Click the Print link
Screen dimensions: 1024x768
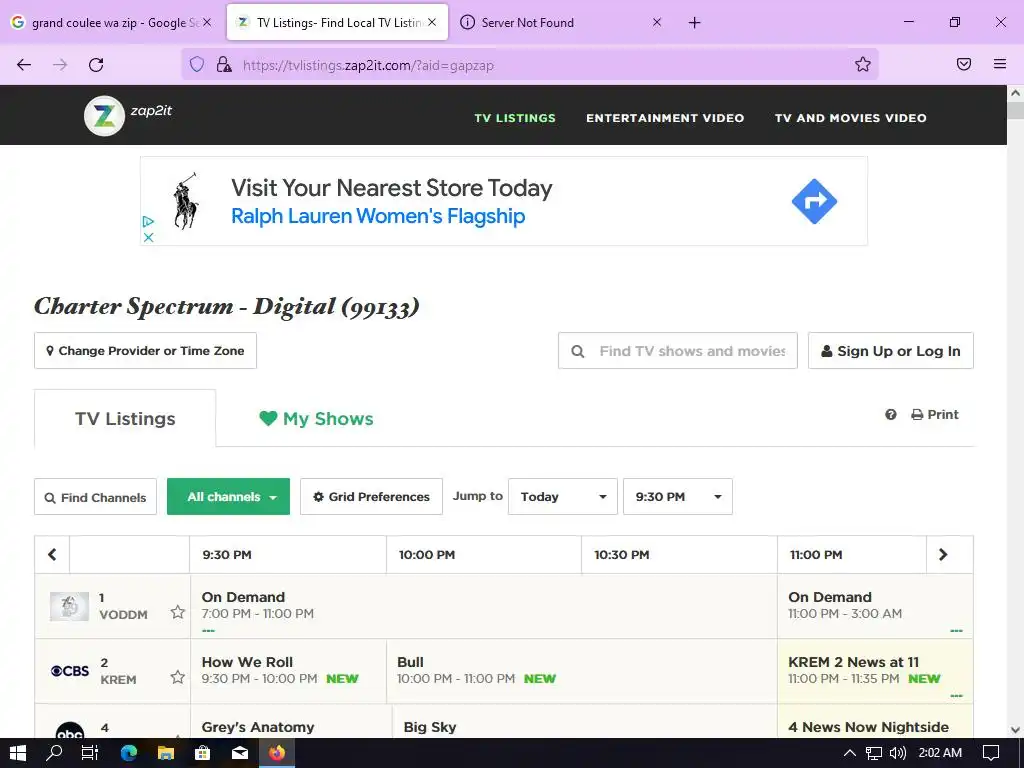pos(935,415)
